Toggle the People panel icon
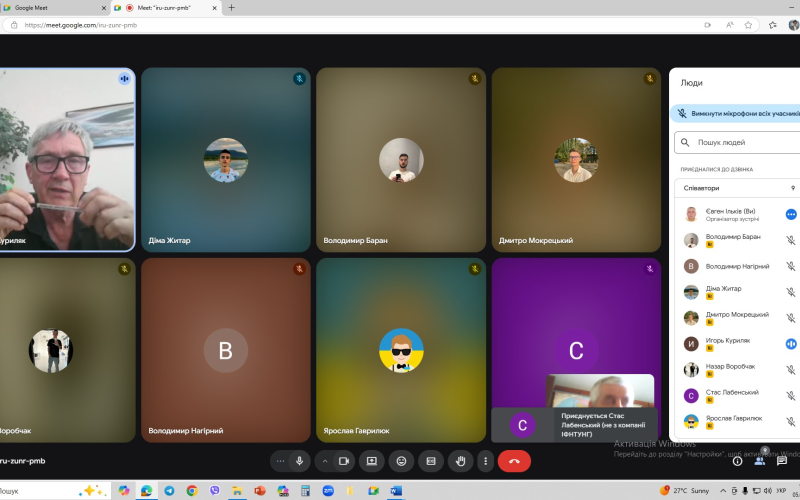 click(760, 461)
